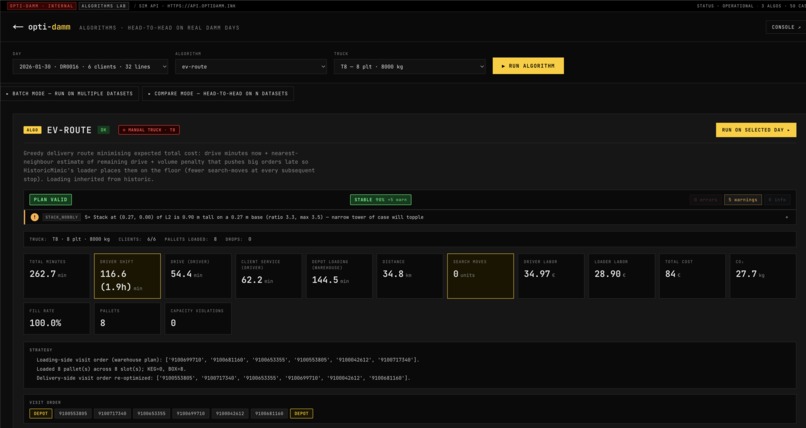
Task: Click the CO₂ 27.7 kg card
Action: coord(763,275)
